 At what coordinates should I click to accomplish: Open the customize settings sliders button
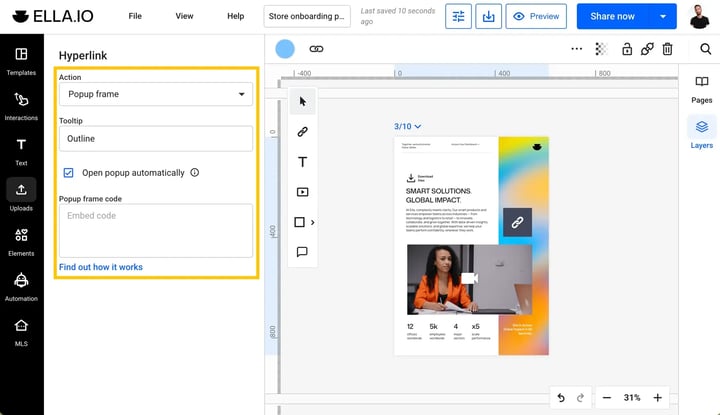click(x=458, y=16)
